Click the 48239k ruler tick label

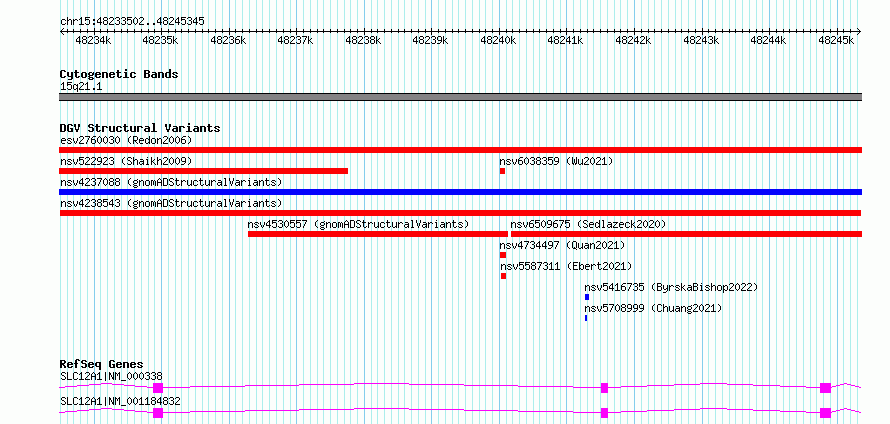pyautogui.click(x=431, y=40)
